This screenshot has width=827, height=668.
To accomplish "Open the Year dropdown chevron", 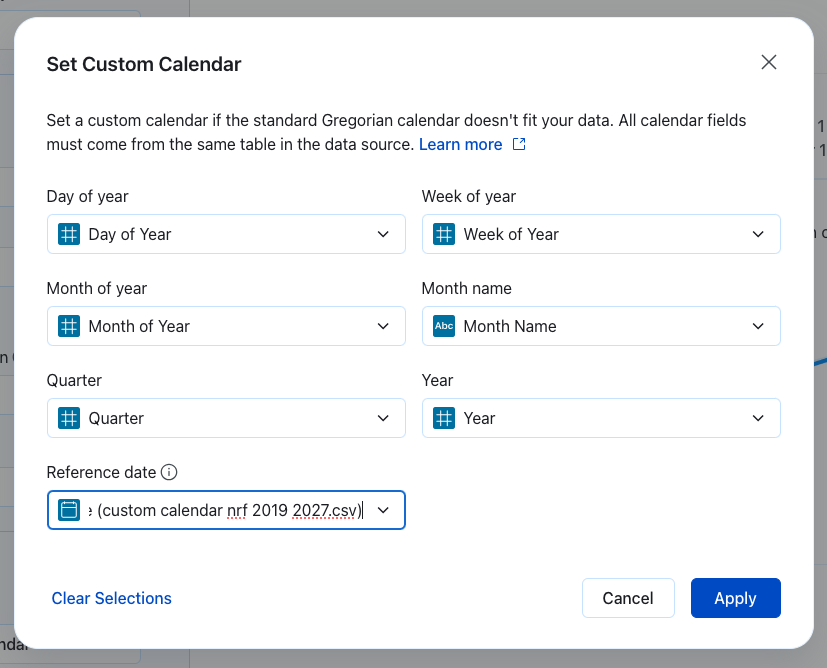I will click(758, 418).
